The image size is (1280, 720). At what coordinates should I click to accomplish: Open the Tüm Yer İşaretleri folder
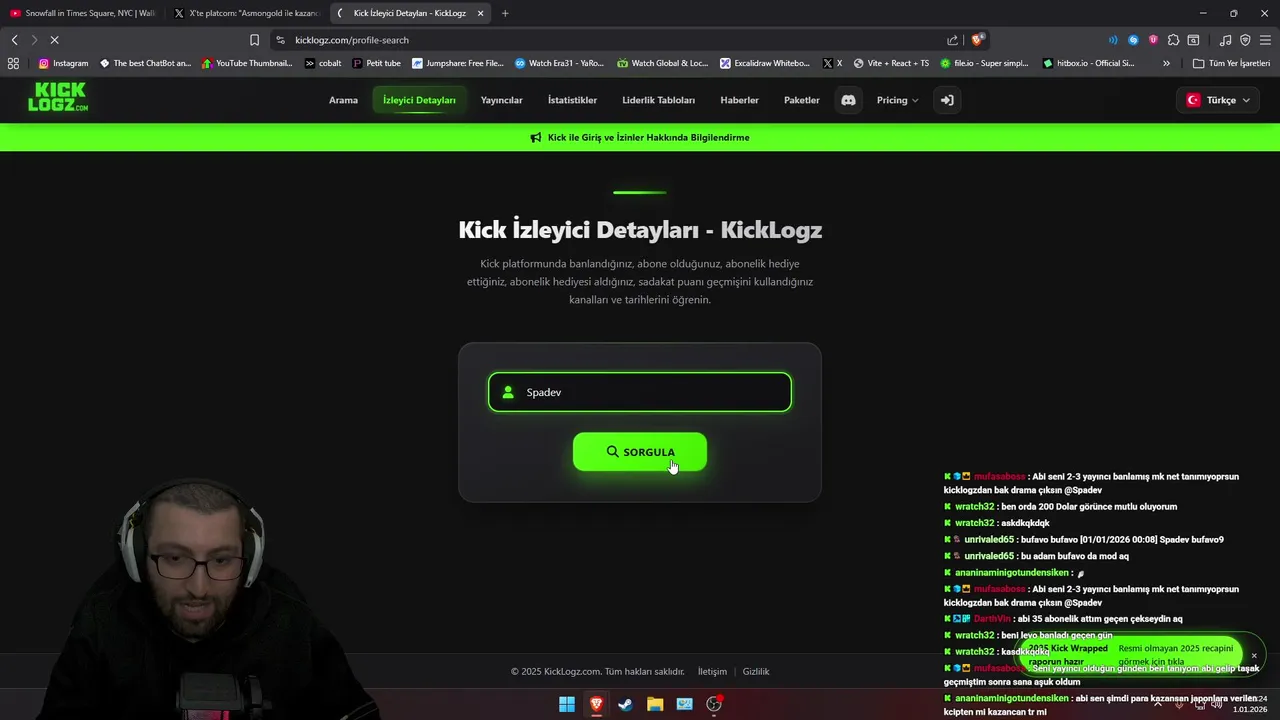(x=1231, y=63)
